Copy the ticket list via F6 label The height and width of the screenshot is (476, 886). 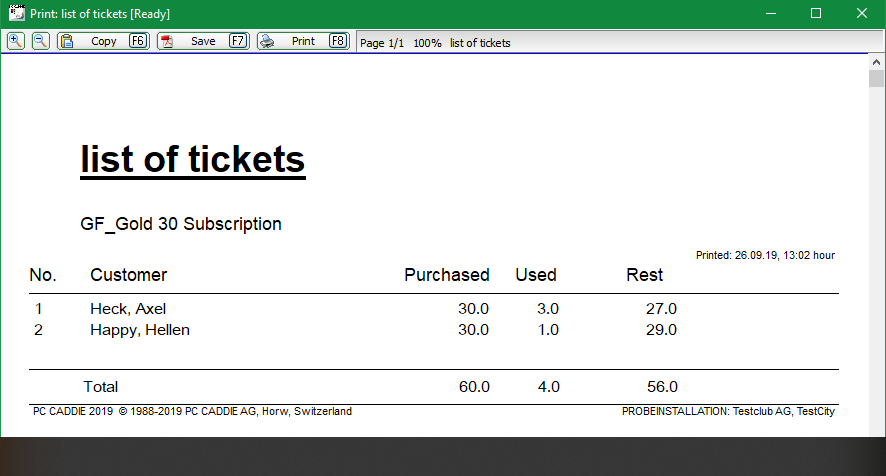138,41
